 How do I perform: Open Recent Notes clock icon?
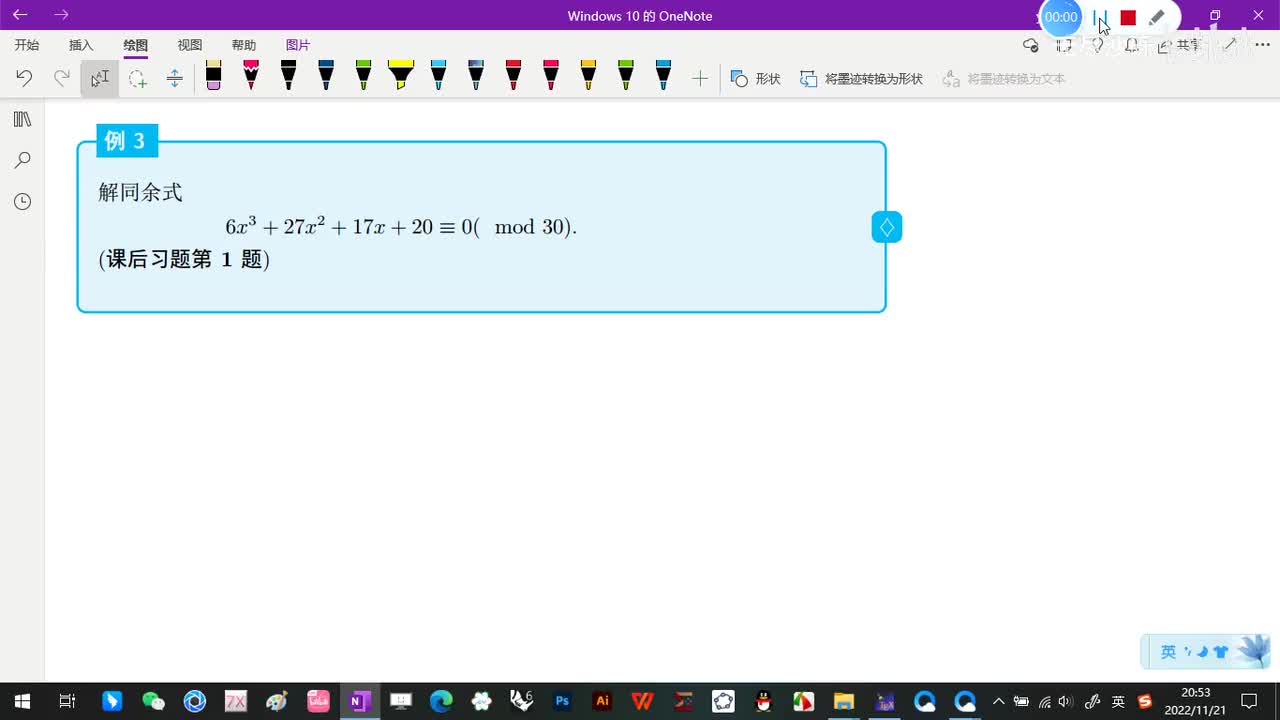coord(22,201)
